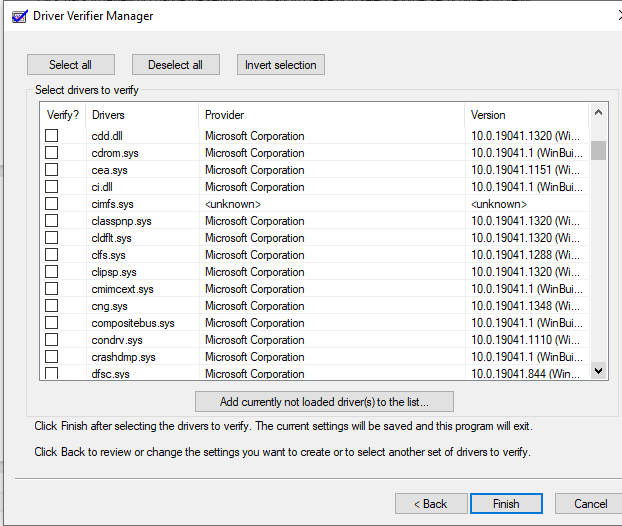Invert selection of drivers
The height and width of the screenshot is (526, 622).
point(281,65)
